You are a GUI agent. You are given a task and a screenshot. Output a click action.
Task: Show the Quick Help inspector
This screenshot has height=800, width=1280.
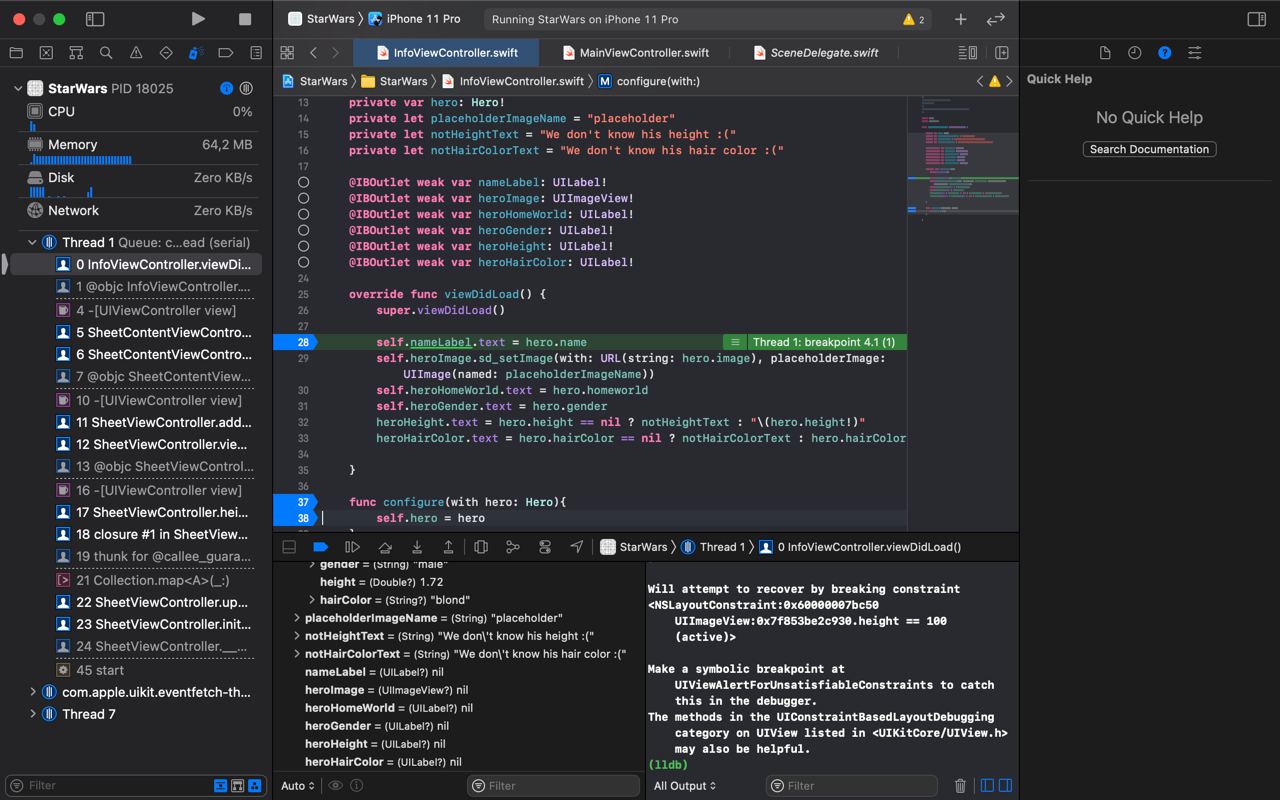pos(1165,53)
